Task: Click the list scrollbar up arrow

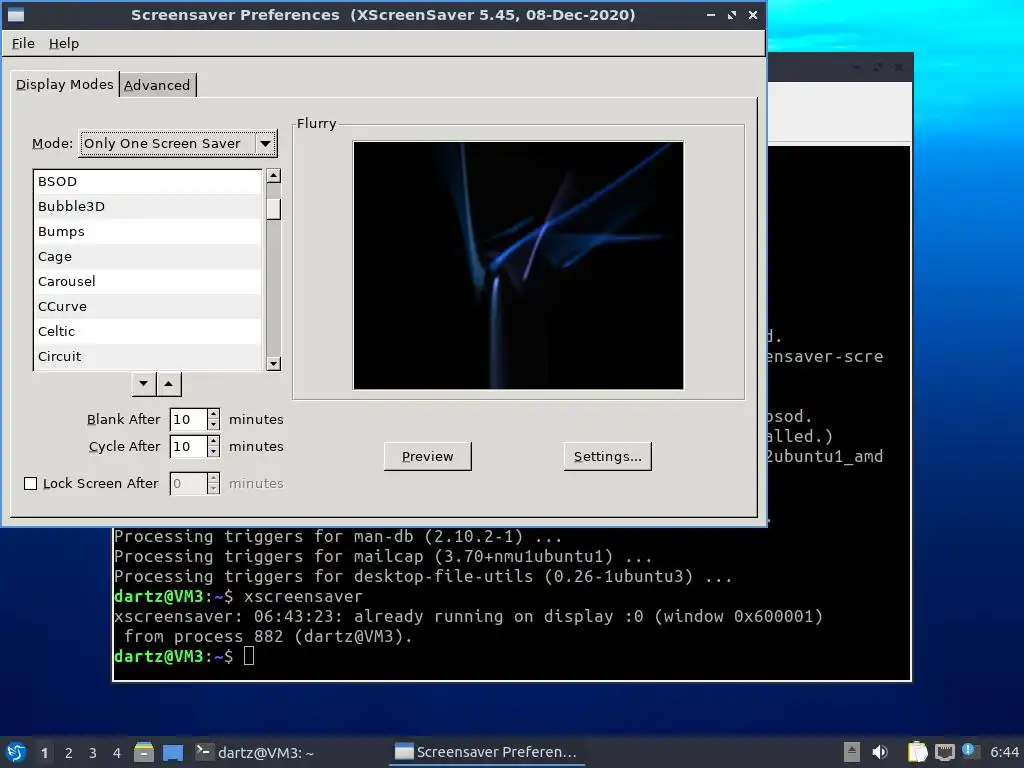Action: tap(274, 176)
